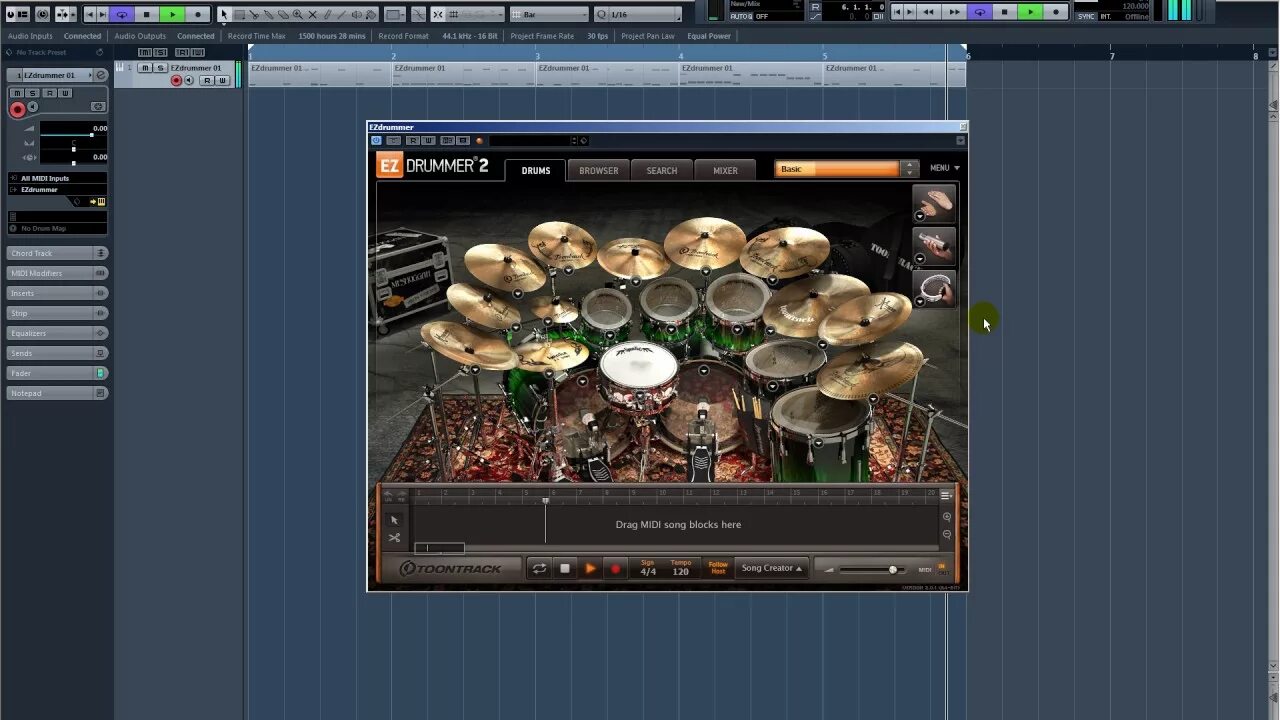
Task: Click Rewind in the top-right transport panel
Action: pyautogui.click(x=929, y=12)
